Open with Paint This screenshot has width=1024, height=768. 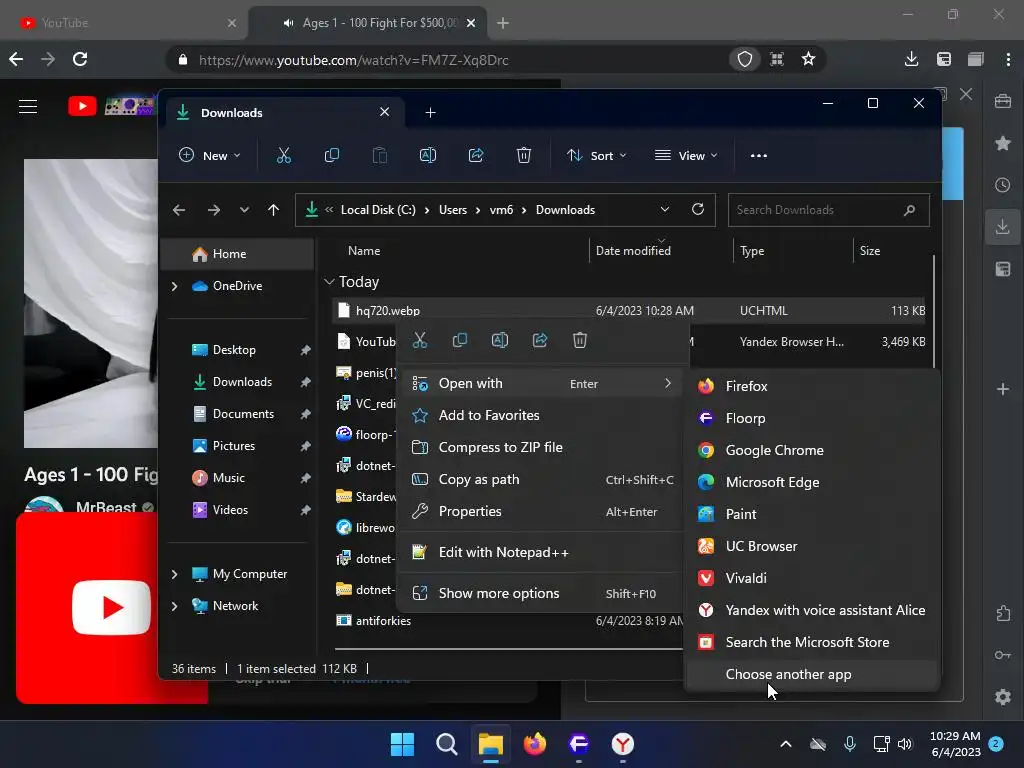pyautogui.click(x=812, y=514)
